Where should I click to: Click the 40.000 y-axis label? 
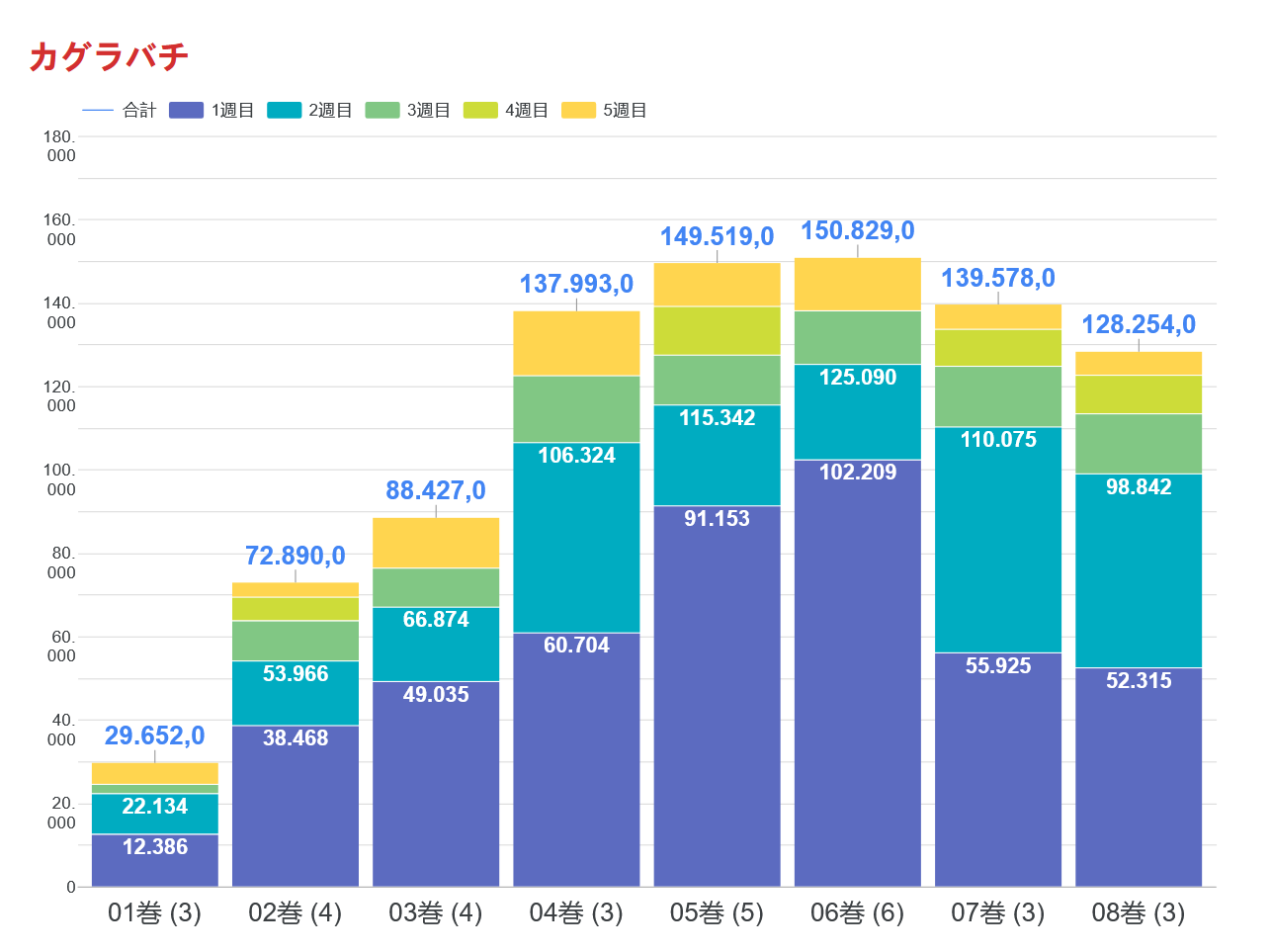pos(61,730)
